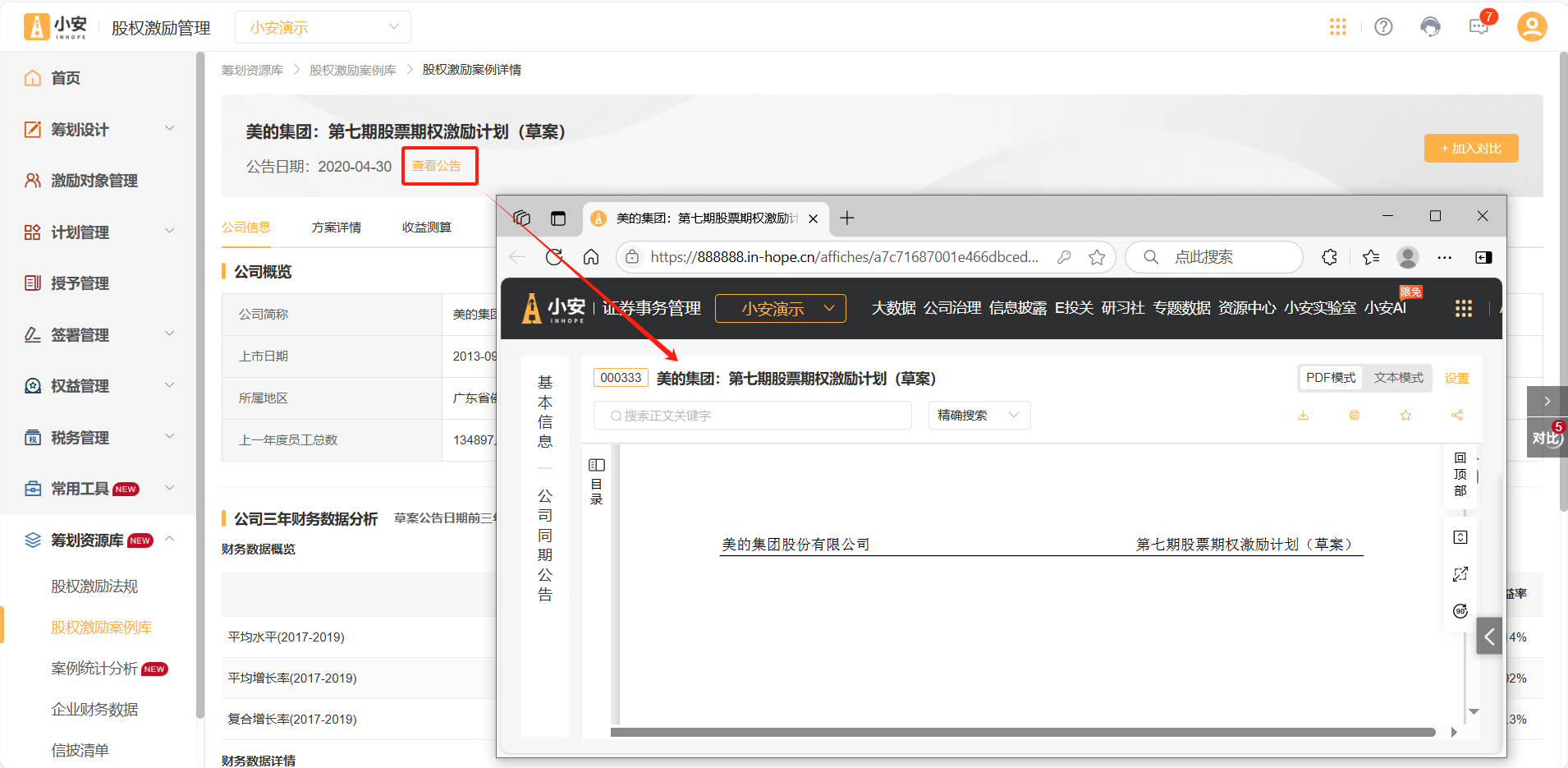Click 股权激励案例库 breadcrumb link
The width and height of the screenshot is (1568, 768).
point(352,70)
